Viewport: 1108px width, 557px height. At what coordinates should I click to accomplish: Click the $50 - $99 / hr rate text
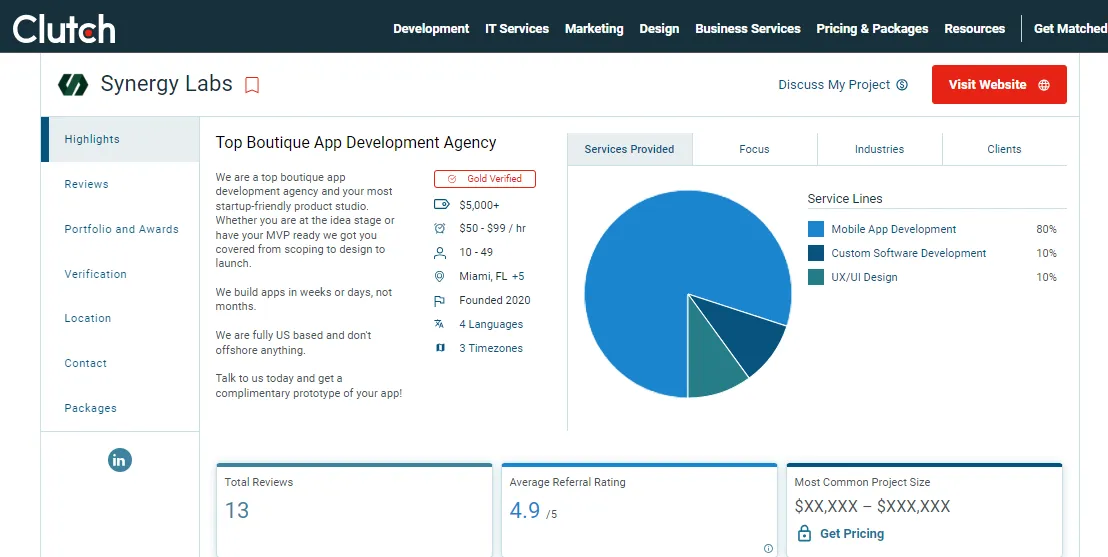coord(493,228)
